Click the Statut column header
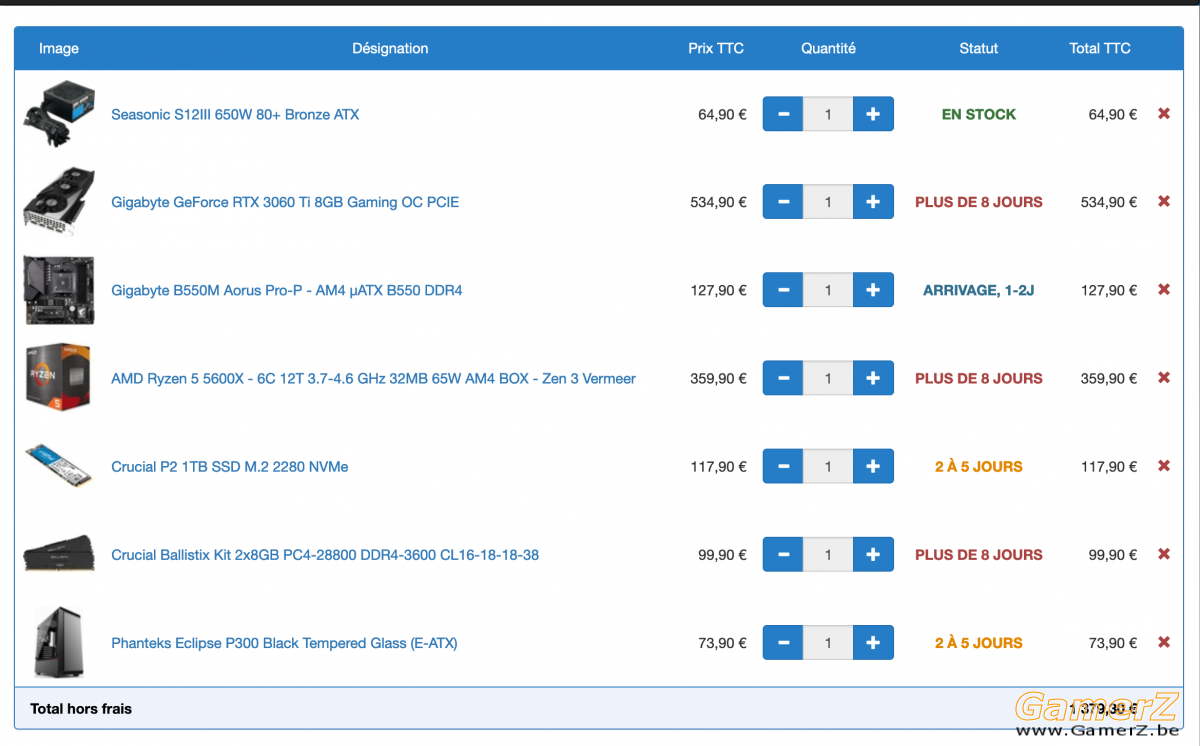This screenshot has width=1200, height=746. click(979, 48)
